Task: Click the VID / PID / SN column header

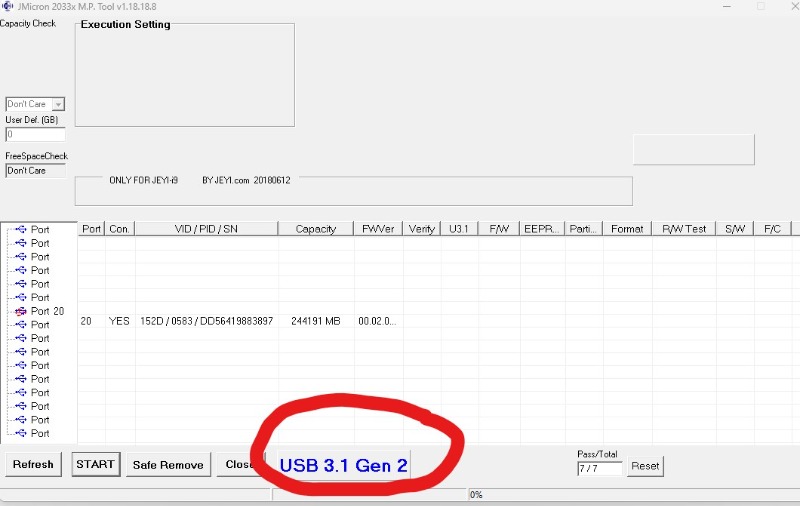Action: click(x=206, y=229)
